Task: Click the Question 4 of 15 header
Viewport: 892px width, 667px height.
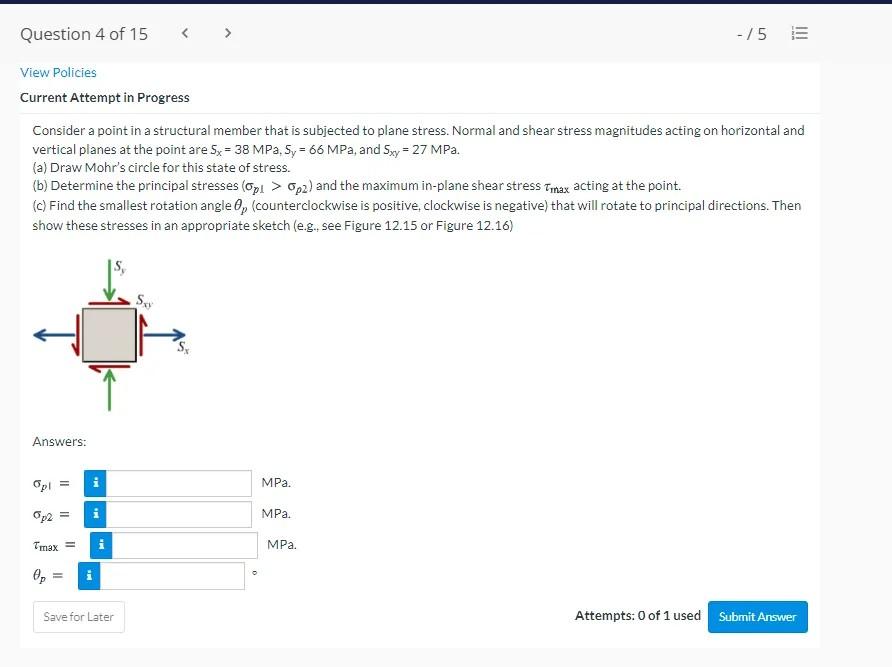Action: click(x=83, y=33)
